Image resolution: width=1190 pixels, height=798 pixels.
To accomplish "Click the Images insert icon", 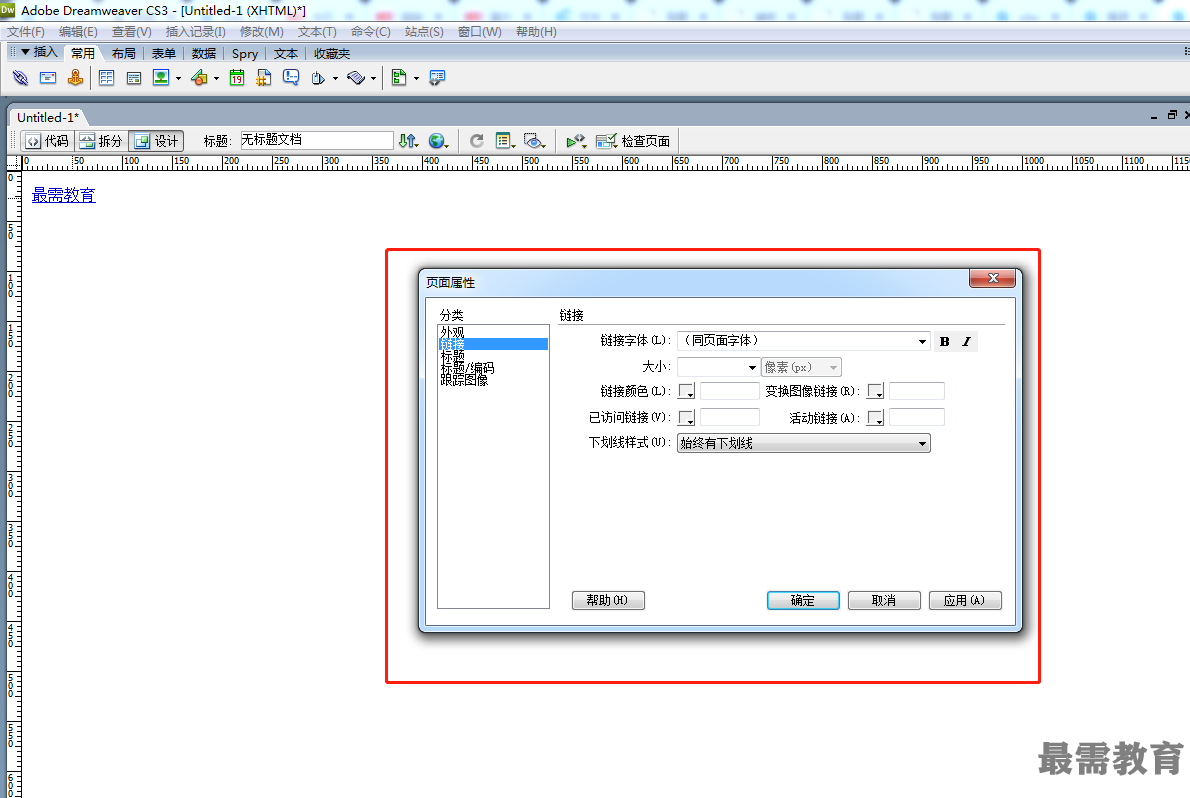I will (161, 77).
